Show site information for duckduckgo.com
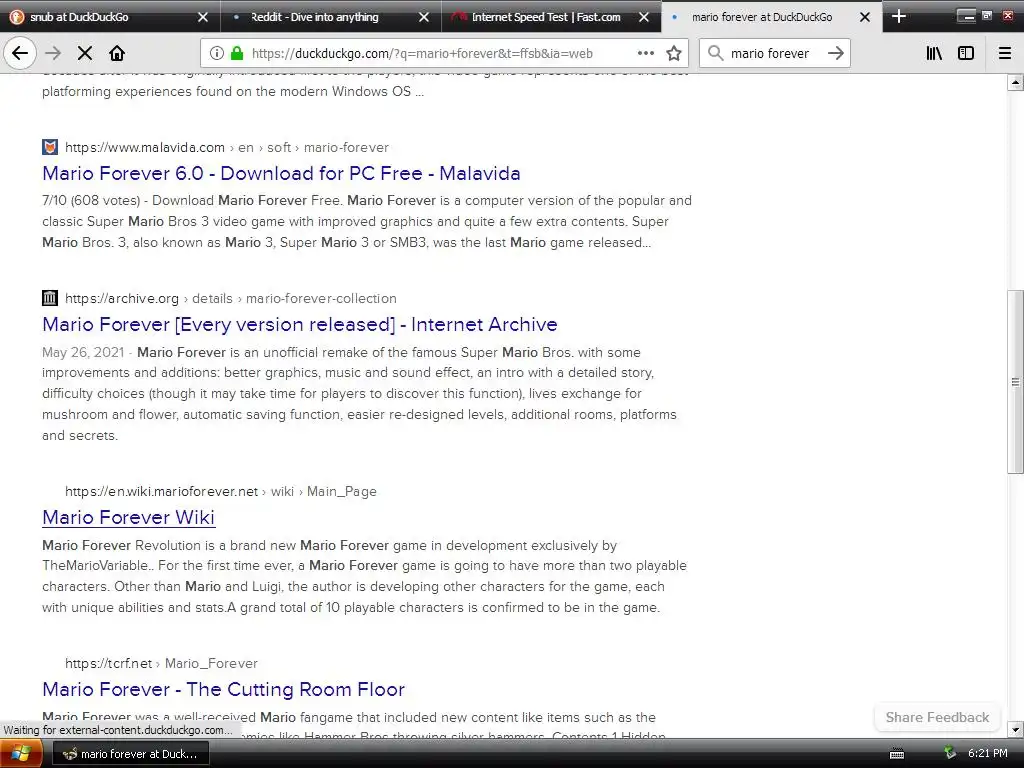Image resolution: width=1024 pixels, height=768 pixels. click(x=216, y=54)
